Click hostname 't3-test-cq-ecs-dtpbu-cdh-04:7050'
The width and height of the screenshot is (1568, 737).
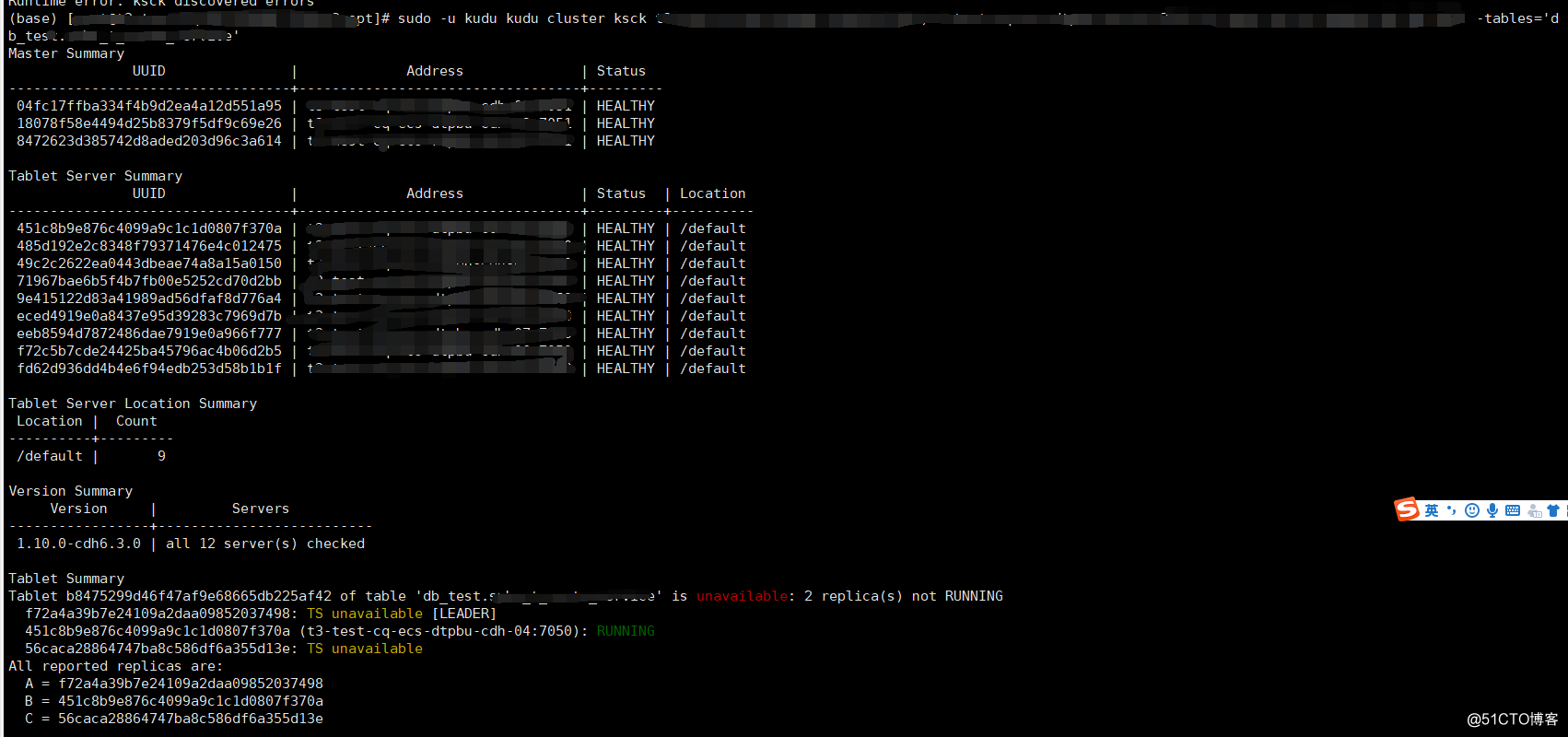pyautogui.click(x=443, y=631)
